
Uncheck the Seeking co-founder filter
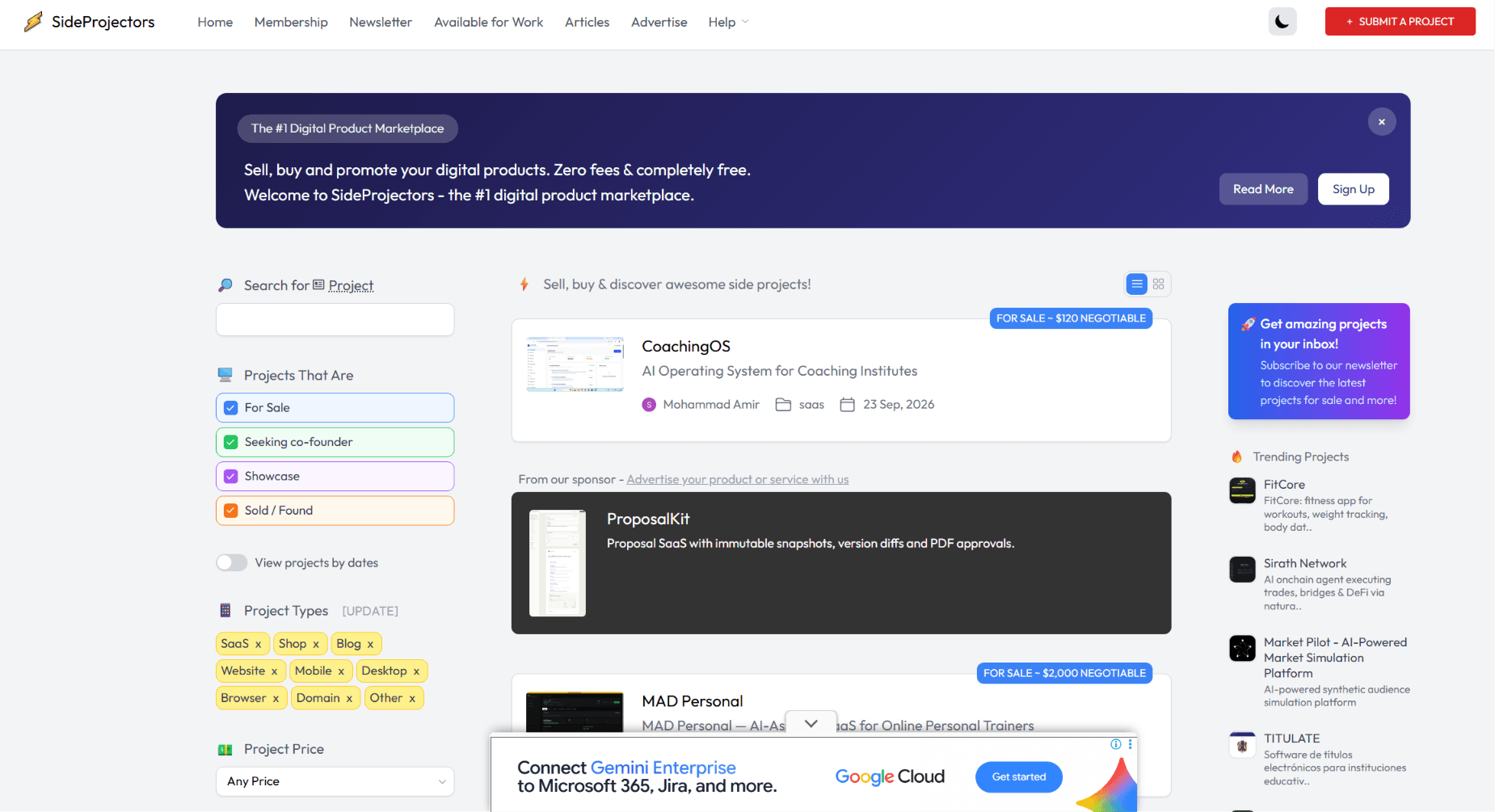pyautogui.click(x=230, y=442)
